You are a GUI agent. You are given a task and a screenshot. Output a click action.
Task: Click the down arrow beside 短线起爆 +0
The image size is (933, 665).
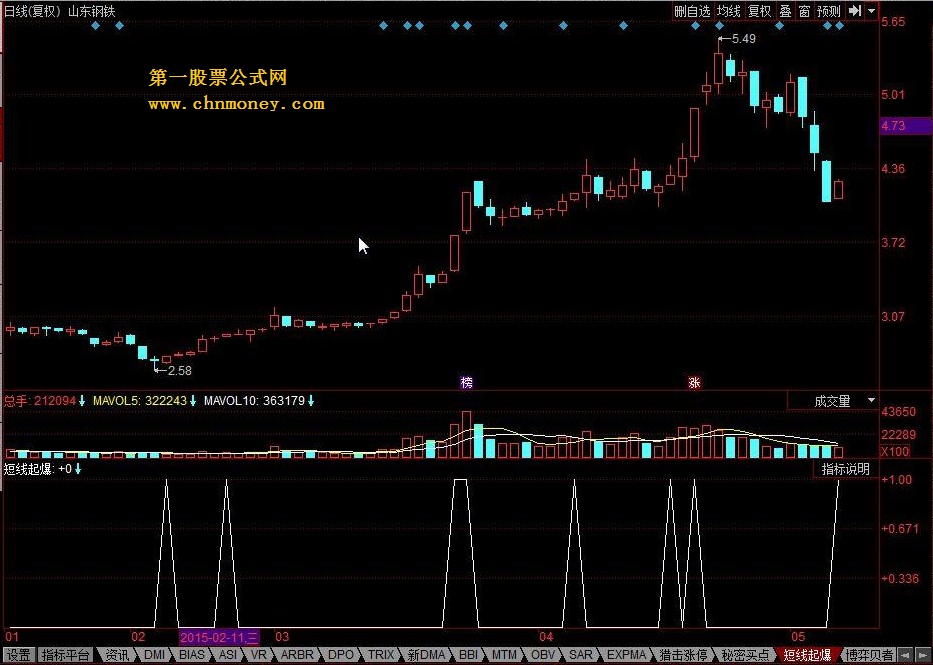coord(78,469)
